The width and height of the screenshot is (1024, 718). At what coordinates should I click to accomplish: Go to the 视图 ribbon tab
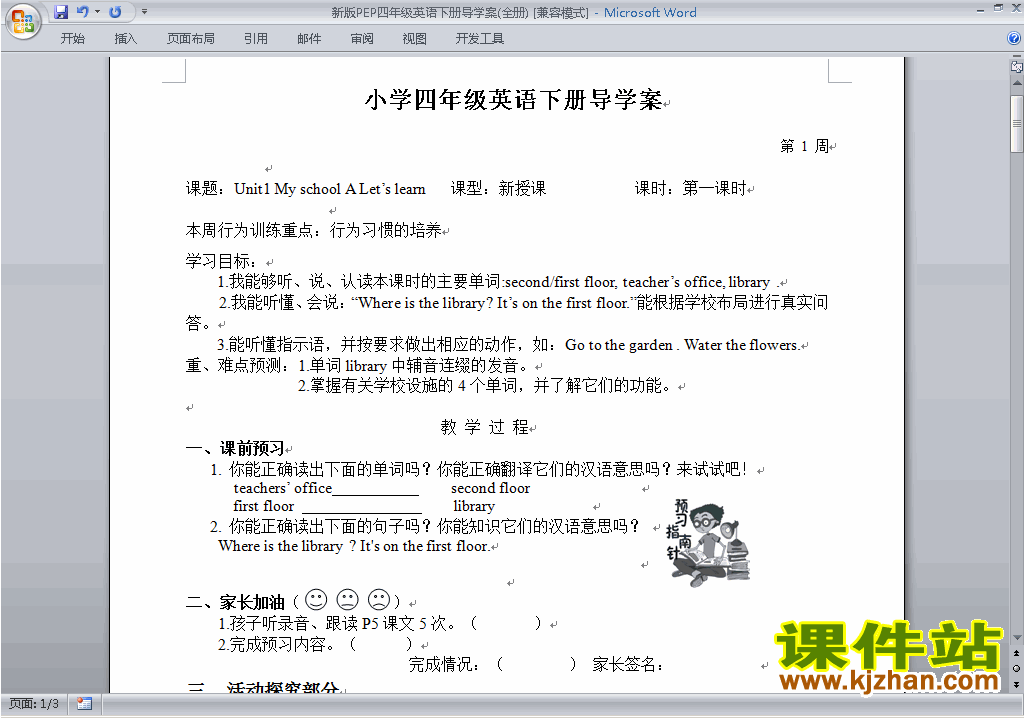tap(415, 39)
